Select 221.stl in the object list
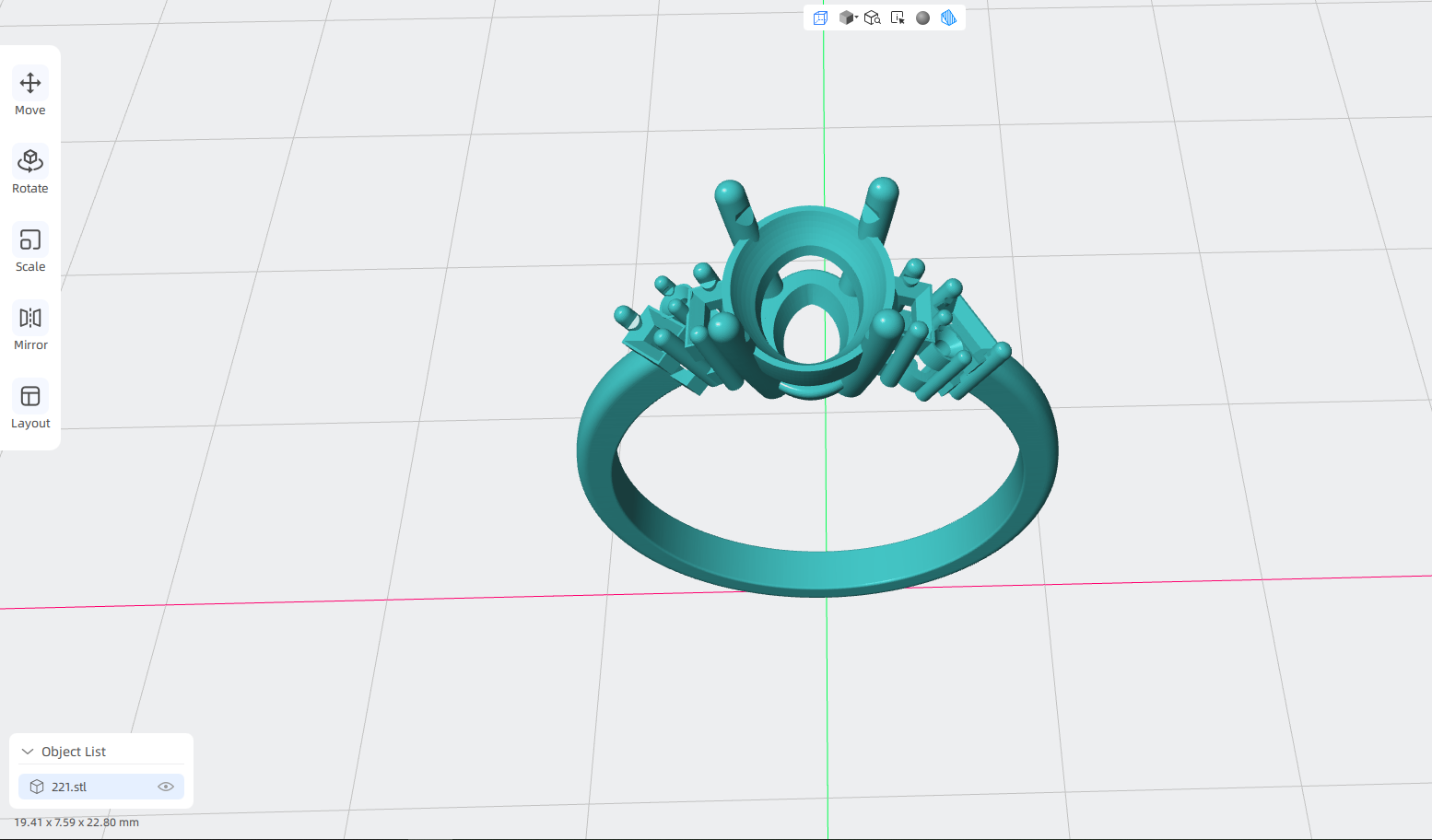1432x840 pixels. tap(101, 787)
